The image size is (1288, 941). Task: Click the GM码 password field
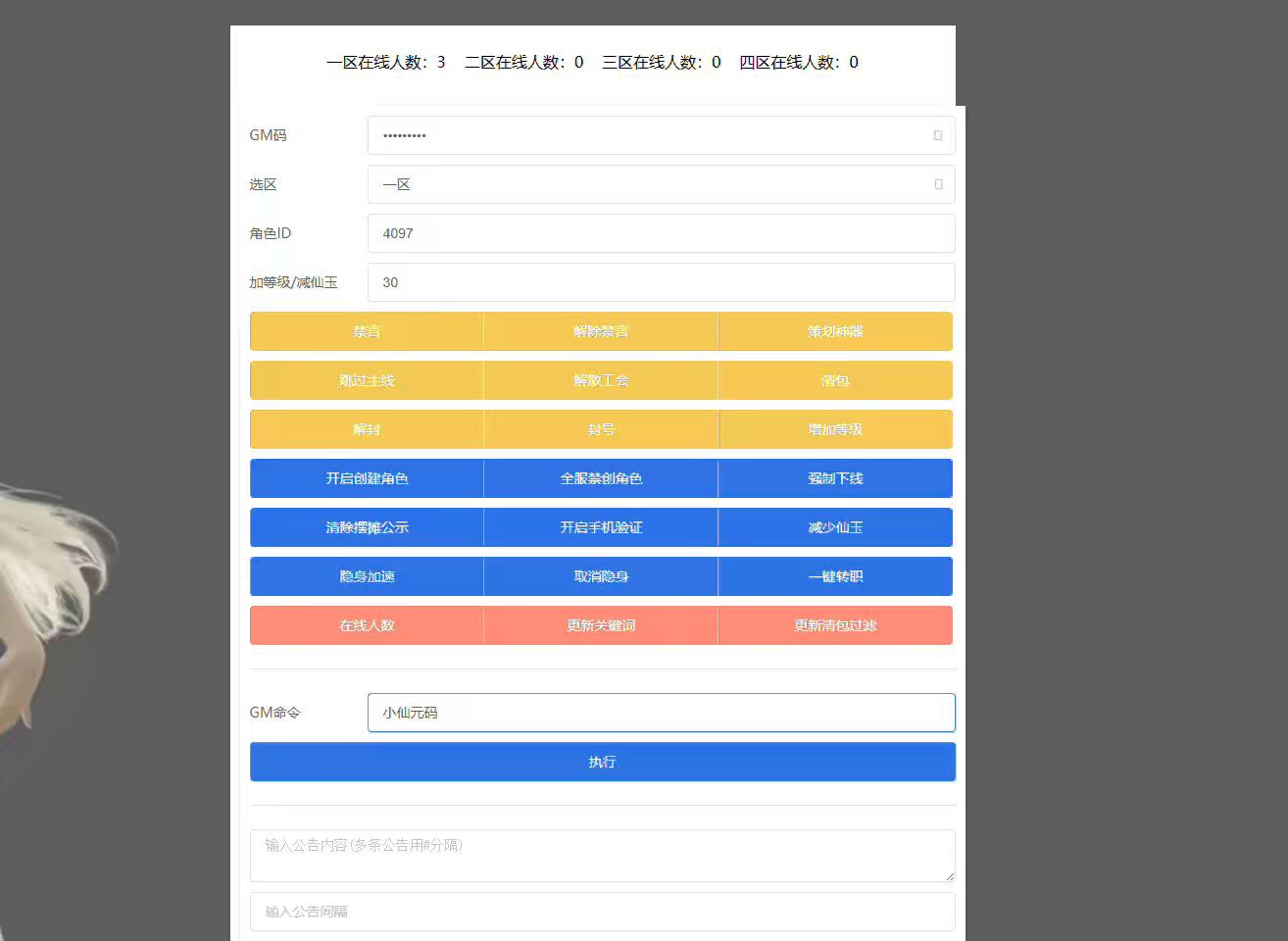[x=661, y=135]
